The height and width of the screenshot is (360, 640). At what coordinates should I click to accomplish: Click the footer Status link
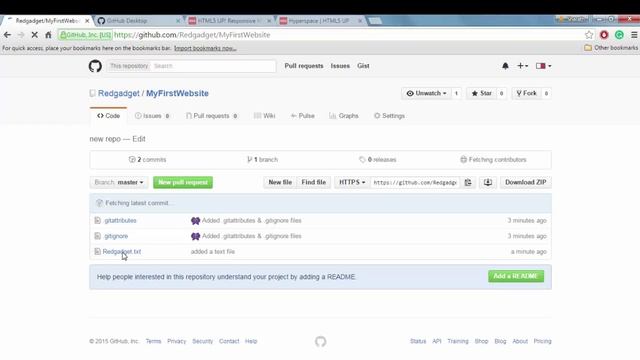pos(418,341)
